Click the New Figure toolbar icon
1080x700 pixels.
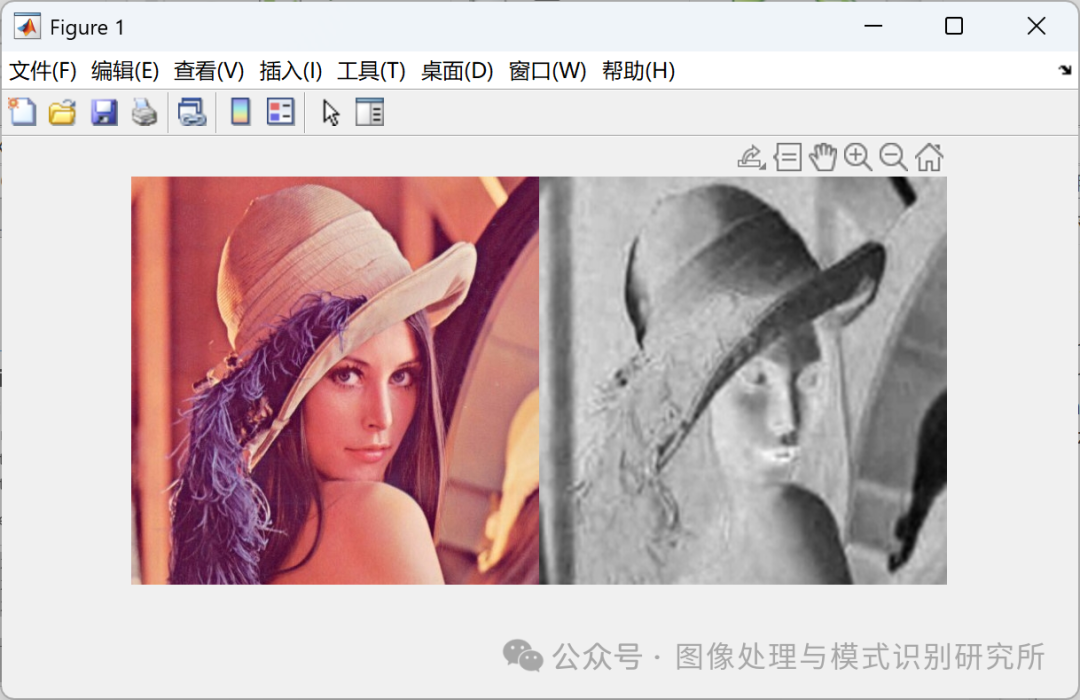(22, 112)
